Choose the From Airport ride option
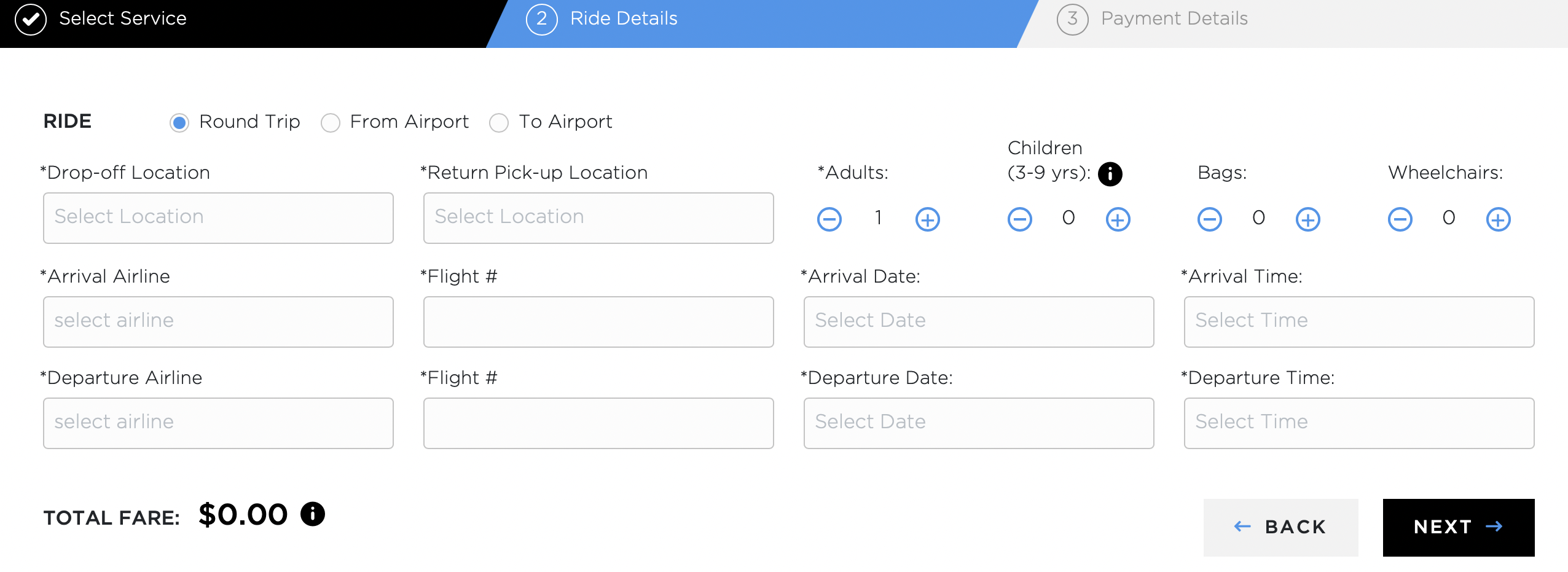Viewport: 1568px width, 572px height. [x=331, y=123]
